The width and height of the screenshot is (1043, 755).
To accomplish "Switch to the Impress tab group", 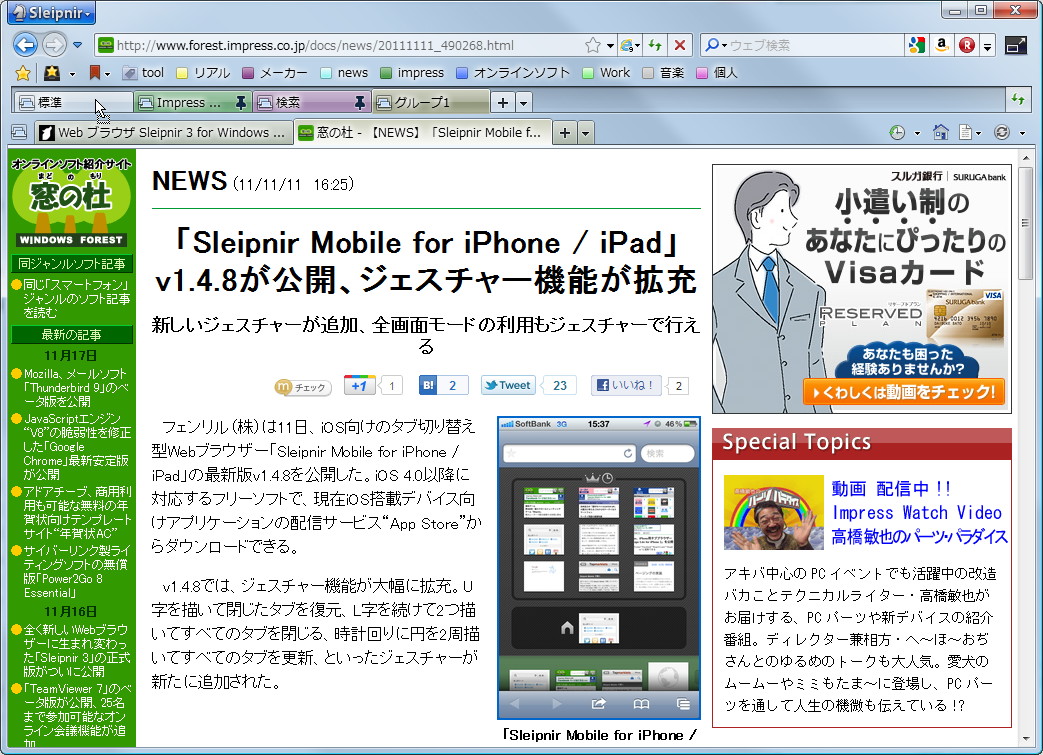I will click(x=184, y=102).
